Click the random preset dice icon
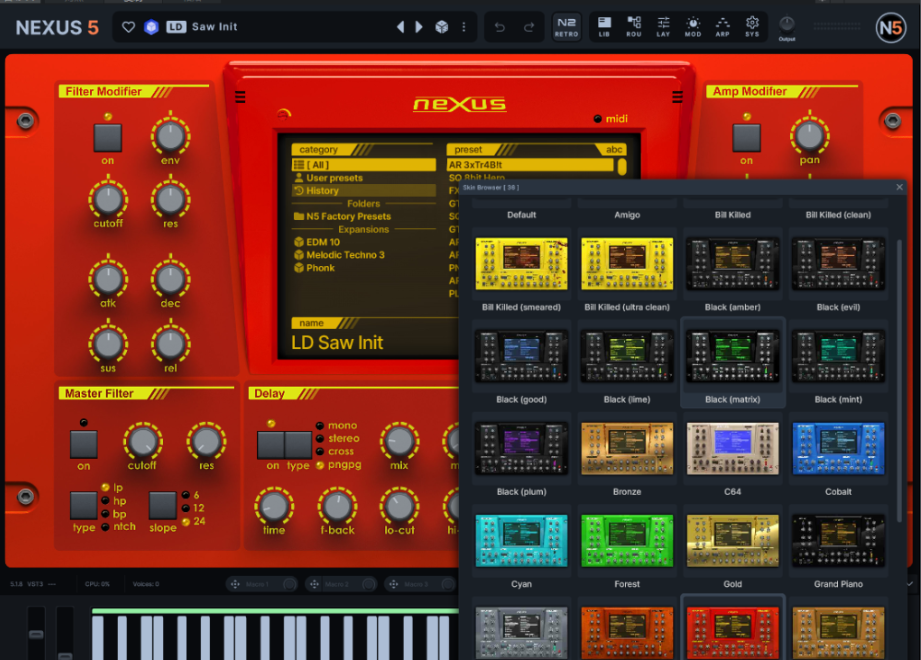The image size is (921, 660). point(441,27)
